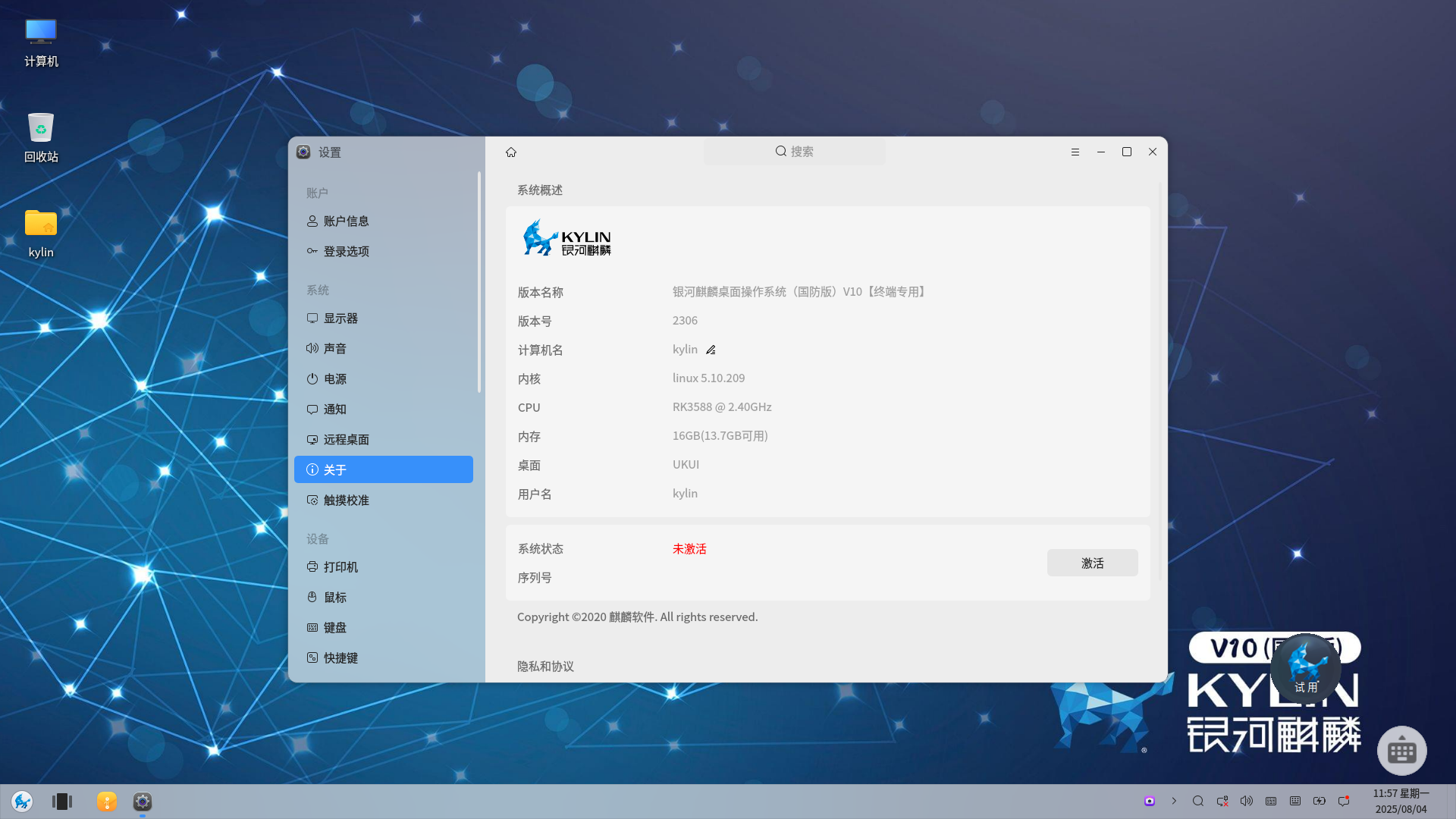Viewport: 1456px width, 819px height.
Task: Select 电源 in the sidebar
Action: (384, 378)
